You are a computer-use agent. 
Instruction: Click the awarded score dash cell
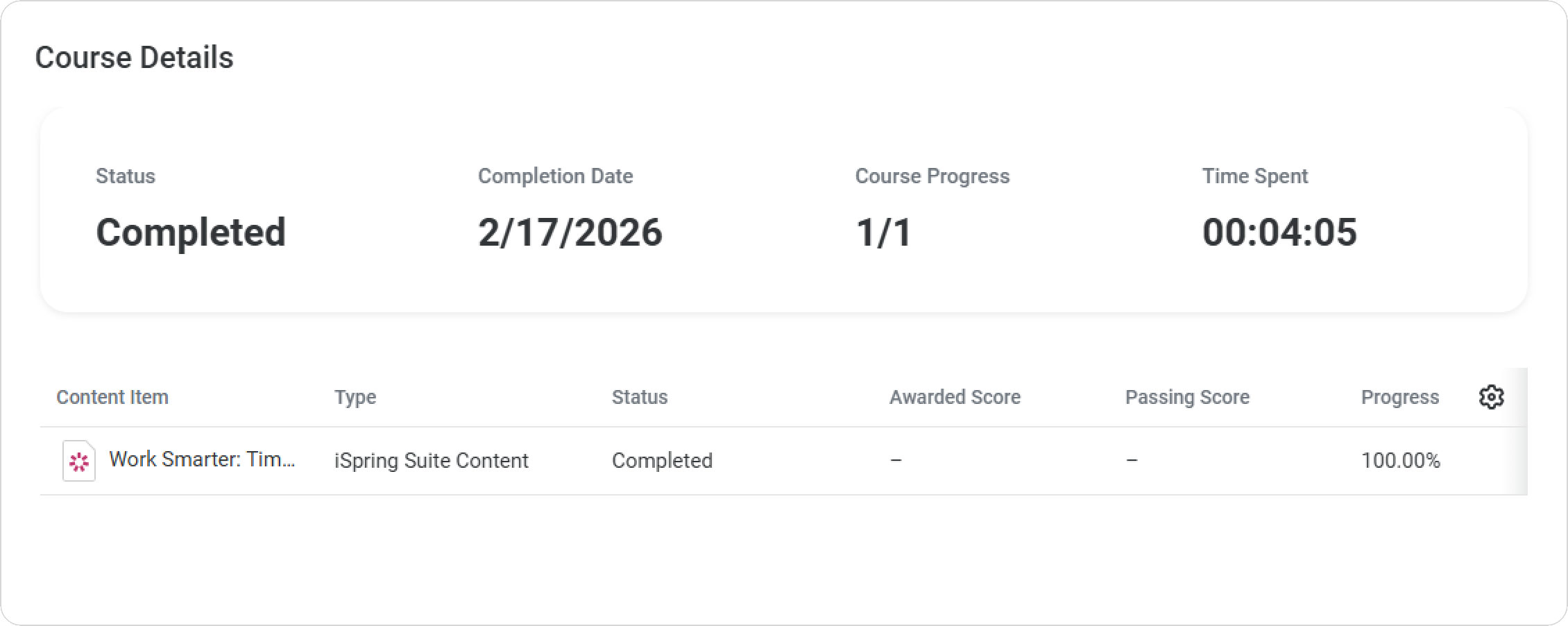pyautogui.click(x=896, y=461)
